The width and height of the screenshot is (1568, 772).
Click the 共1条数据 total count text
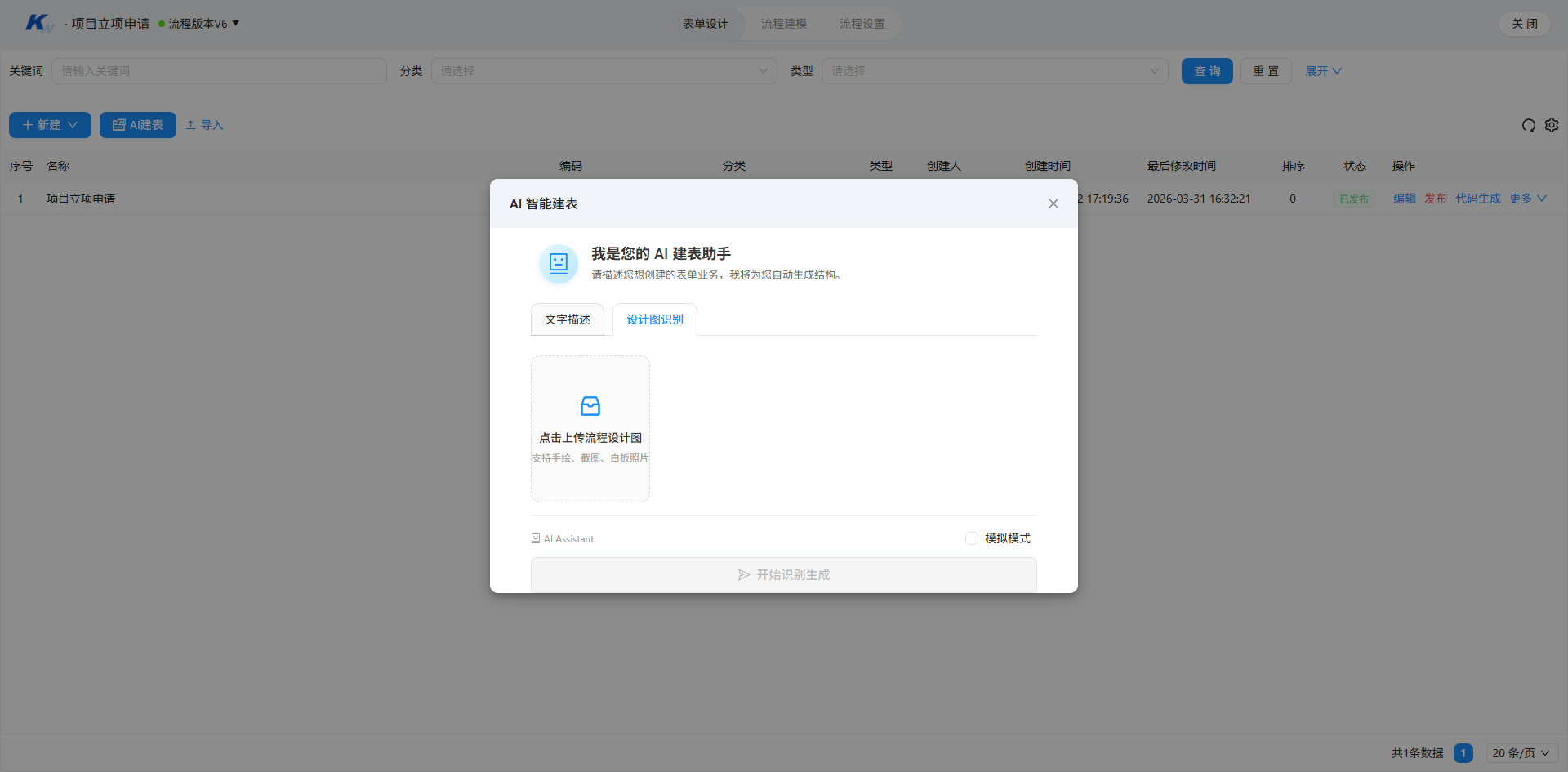[1418, 753]
